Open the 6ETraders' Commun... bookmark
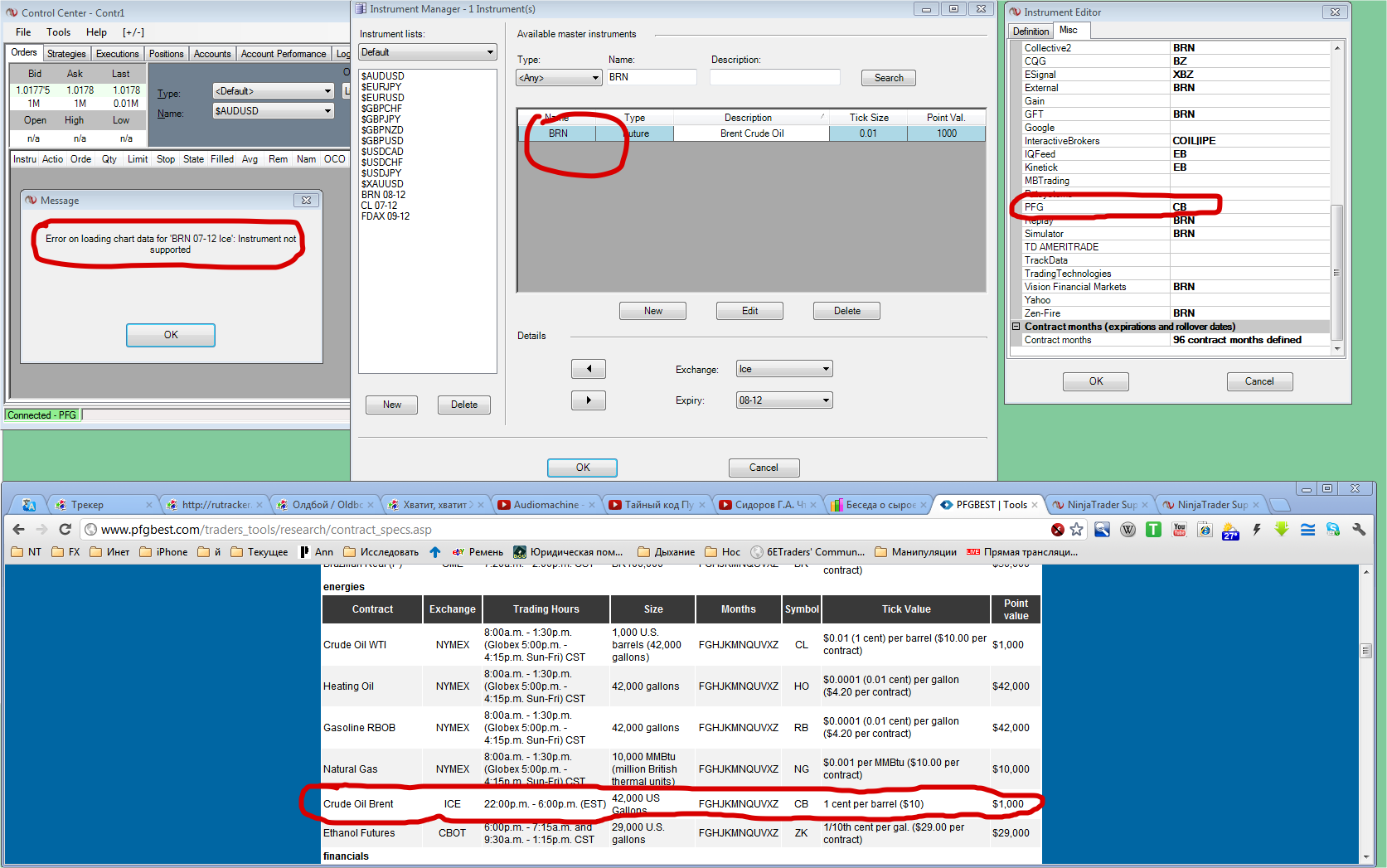The image size is (1387, 868). (807, 552)
